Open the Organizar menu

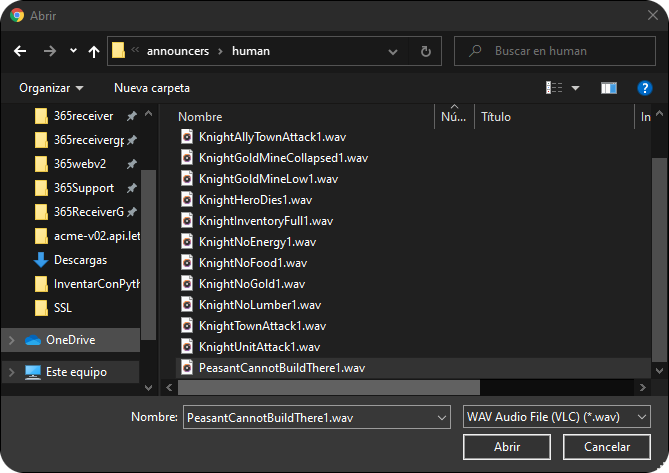51,88
